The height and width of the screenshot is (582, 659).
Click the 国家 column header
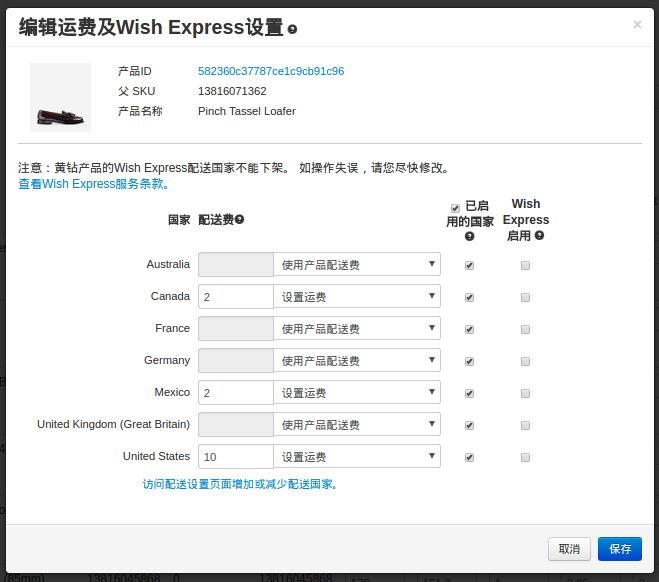pyautogui.click(x=179, y=220)
